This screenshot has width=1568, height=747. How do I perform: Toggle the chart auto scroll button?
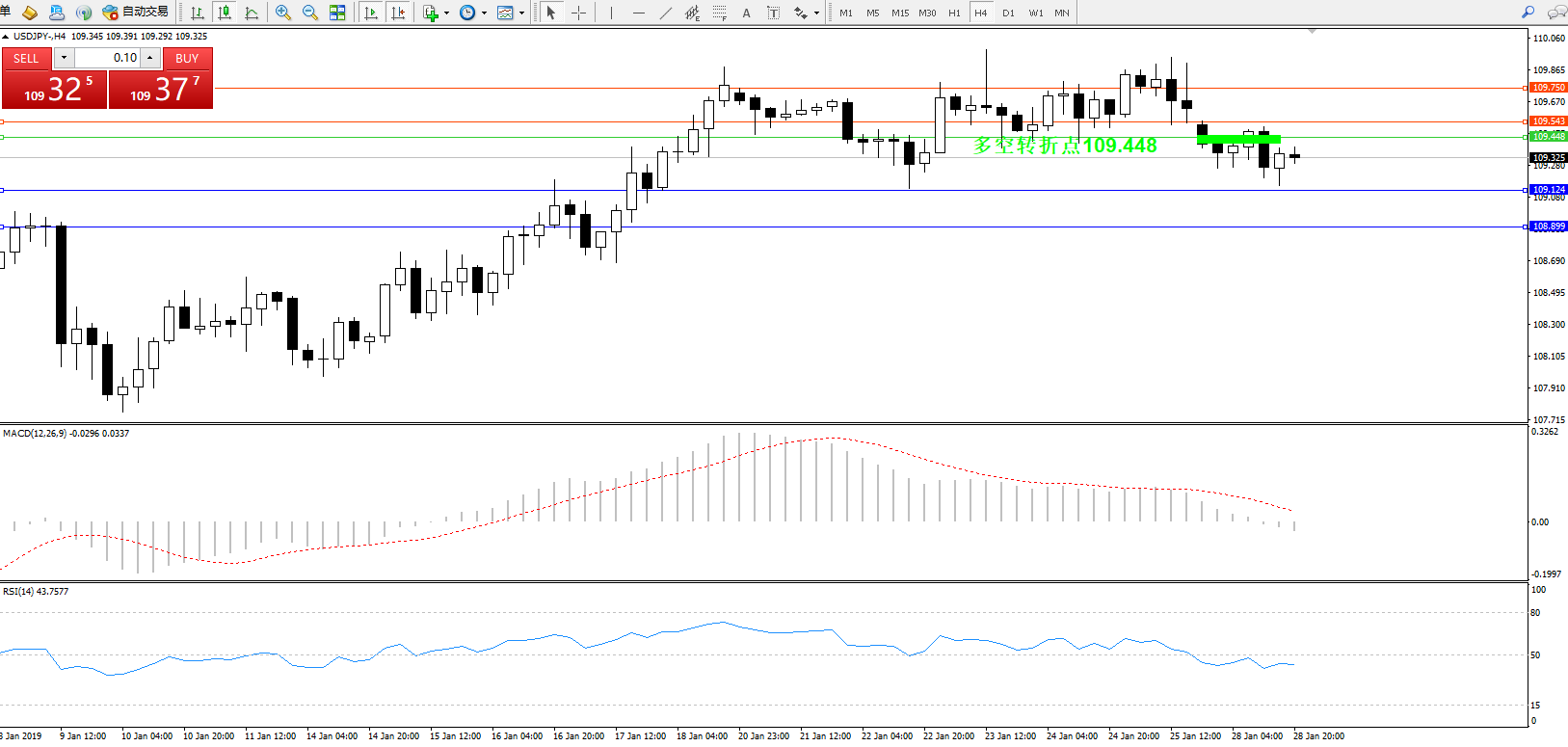tap(371, 13)
